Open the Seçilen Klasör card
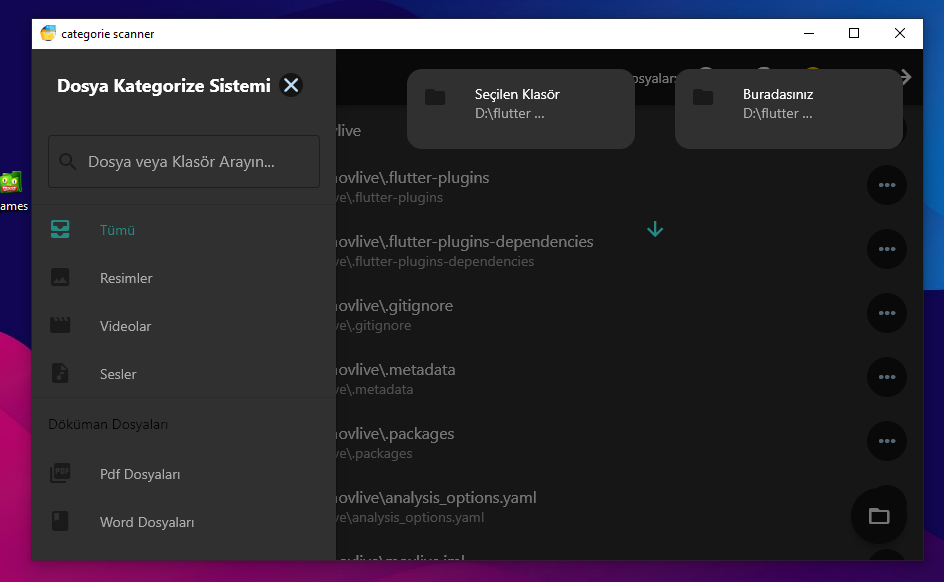Image resolution: width=944 pixels, height=582 pixels. pos(521,109)
